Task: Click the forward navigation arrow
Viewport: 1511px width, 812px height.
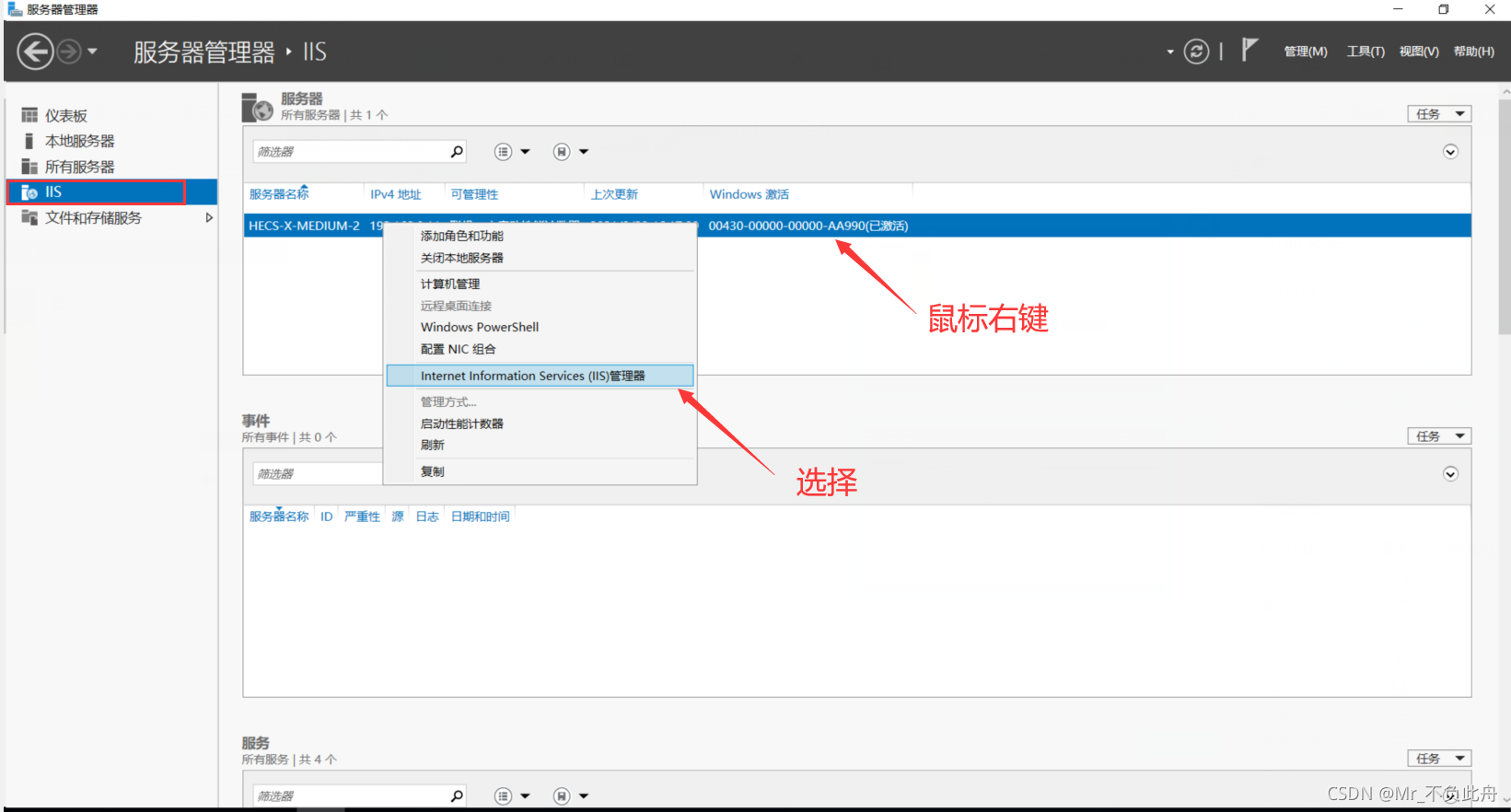Action: point(69,52)
